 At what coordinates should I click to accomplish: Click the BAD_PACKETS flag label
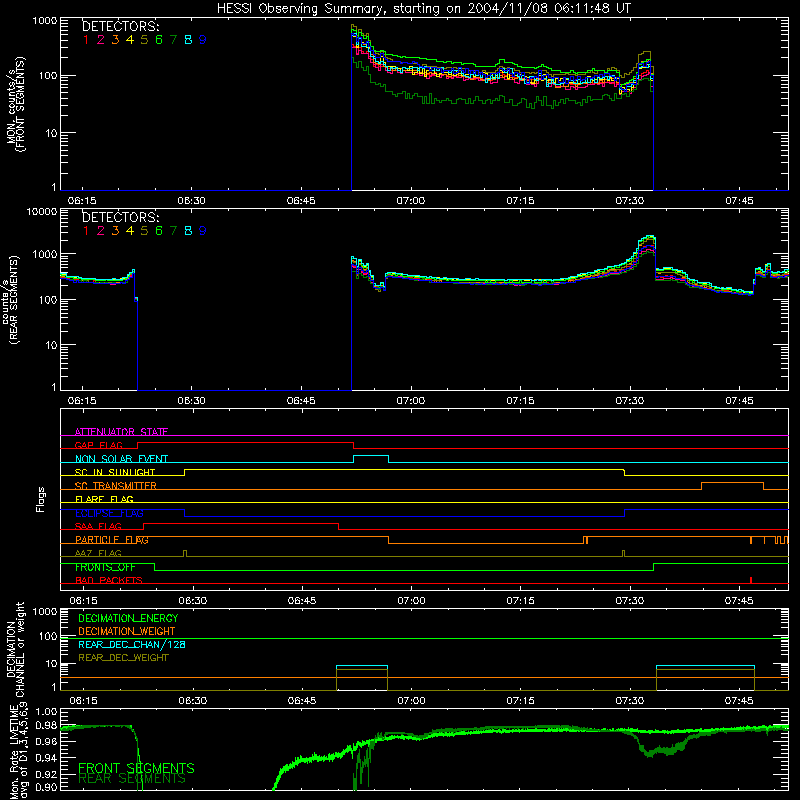click(x=109, y=581)
